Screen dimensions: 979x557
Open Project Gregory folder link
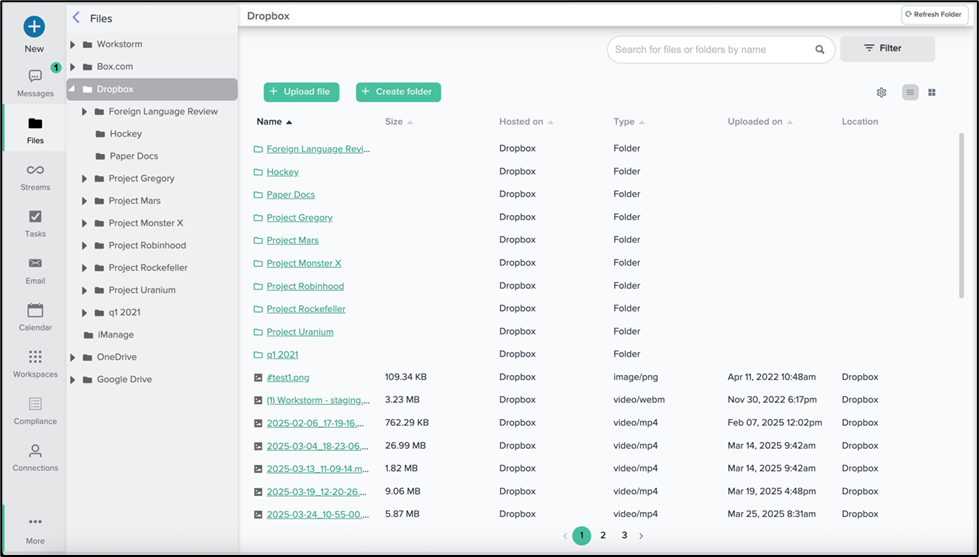pos(300,217)
